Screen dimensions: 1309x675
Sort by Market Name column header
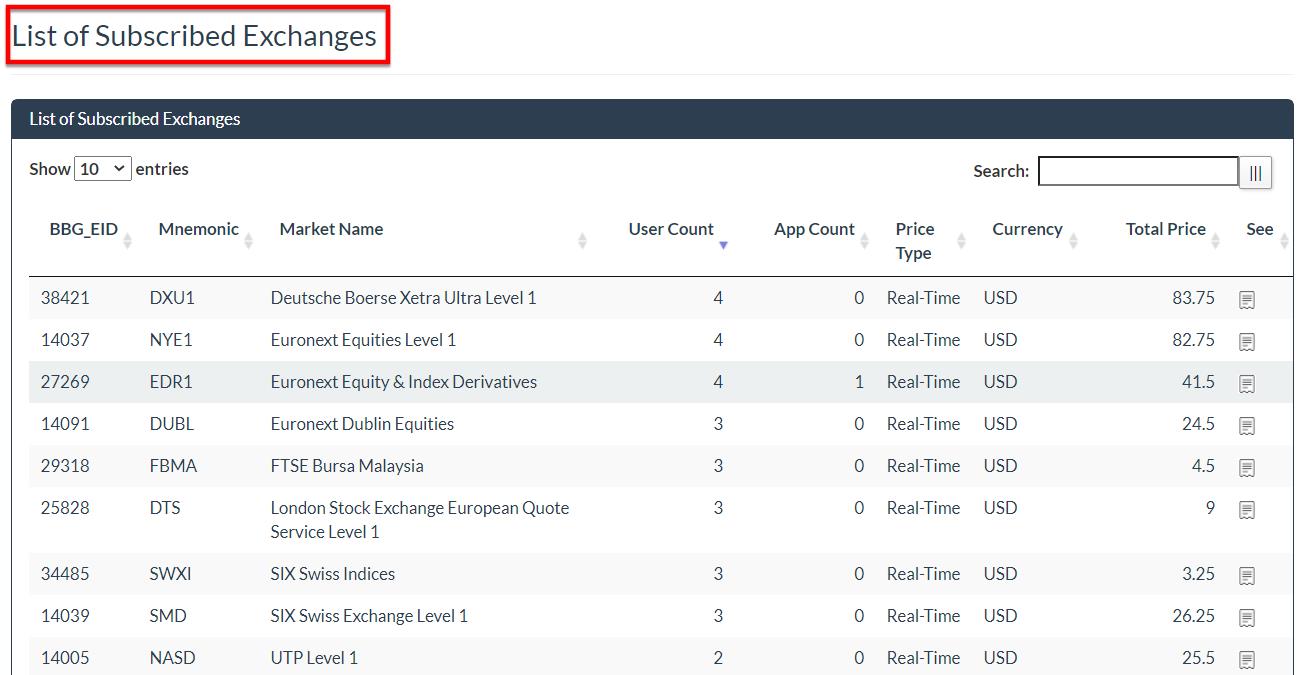pyautogui.click(x=331, y=230)
